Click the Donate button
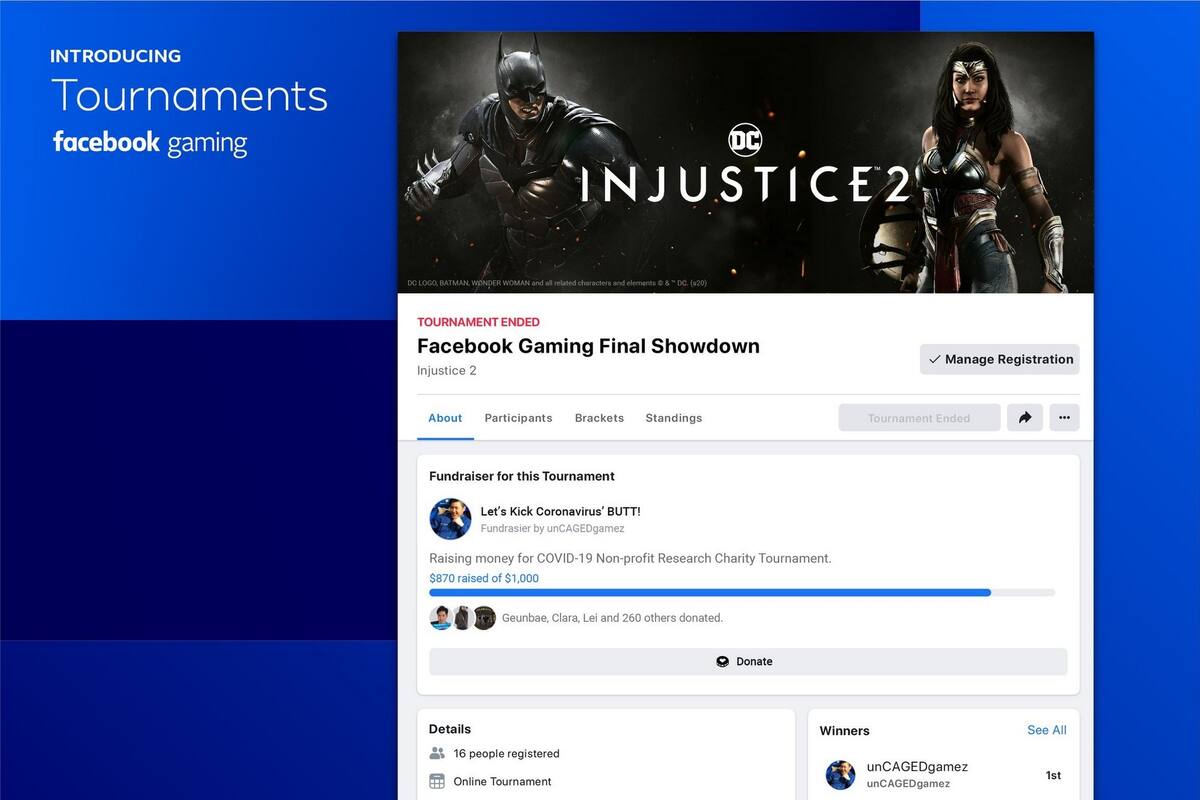1200x800 pixels. (x=748, y=661)
